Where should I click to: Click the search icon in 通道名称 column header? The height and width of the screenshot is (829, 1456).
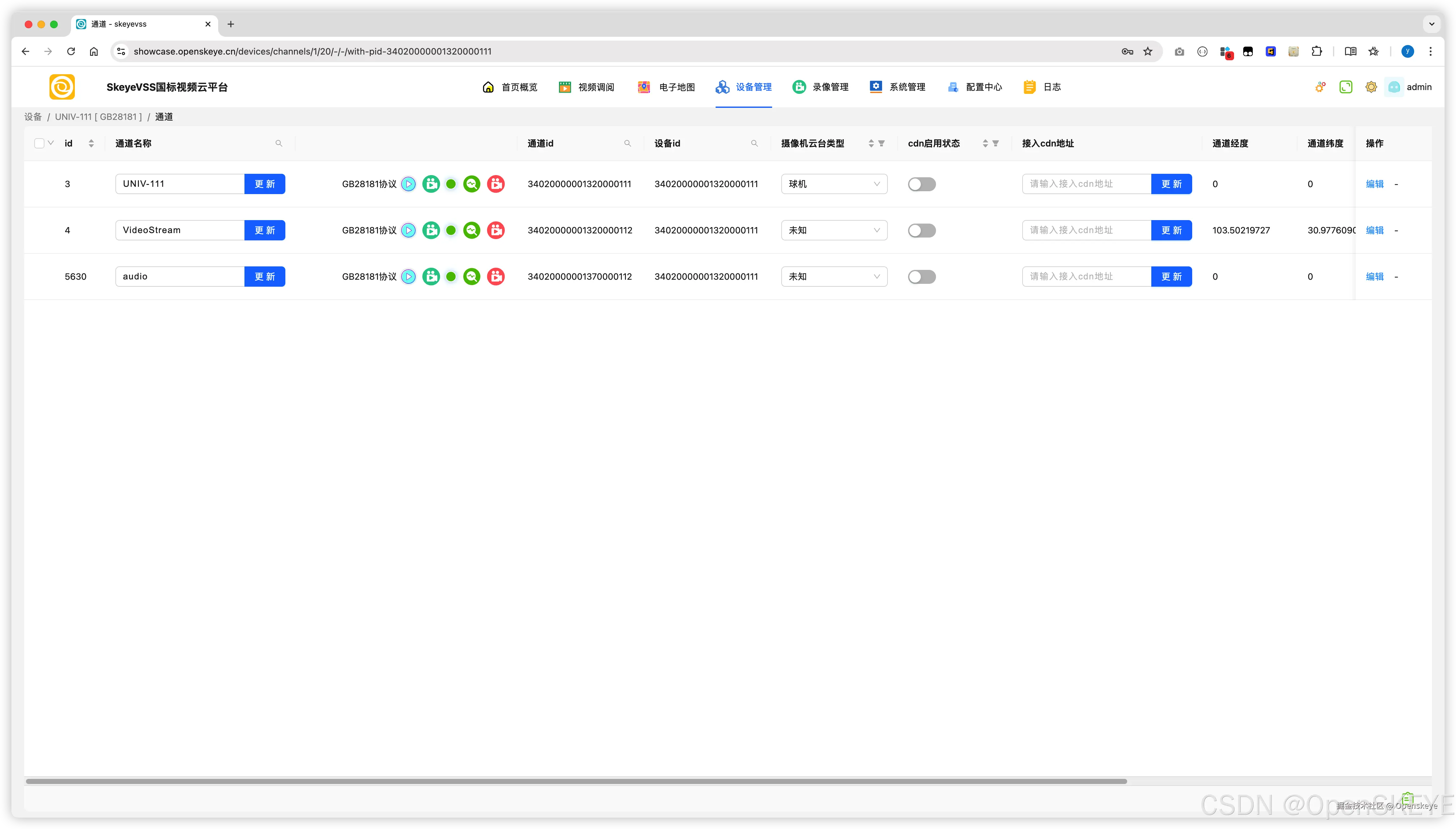[x=279, y=143]
